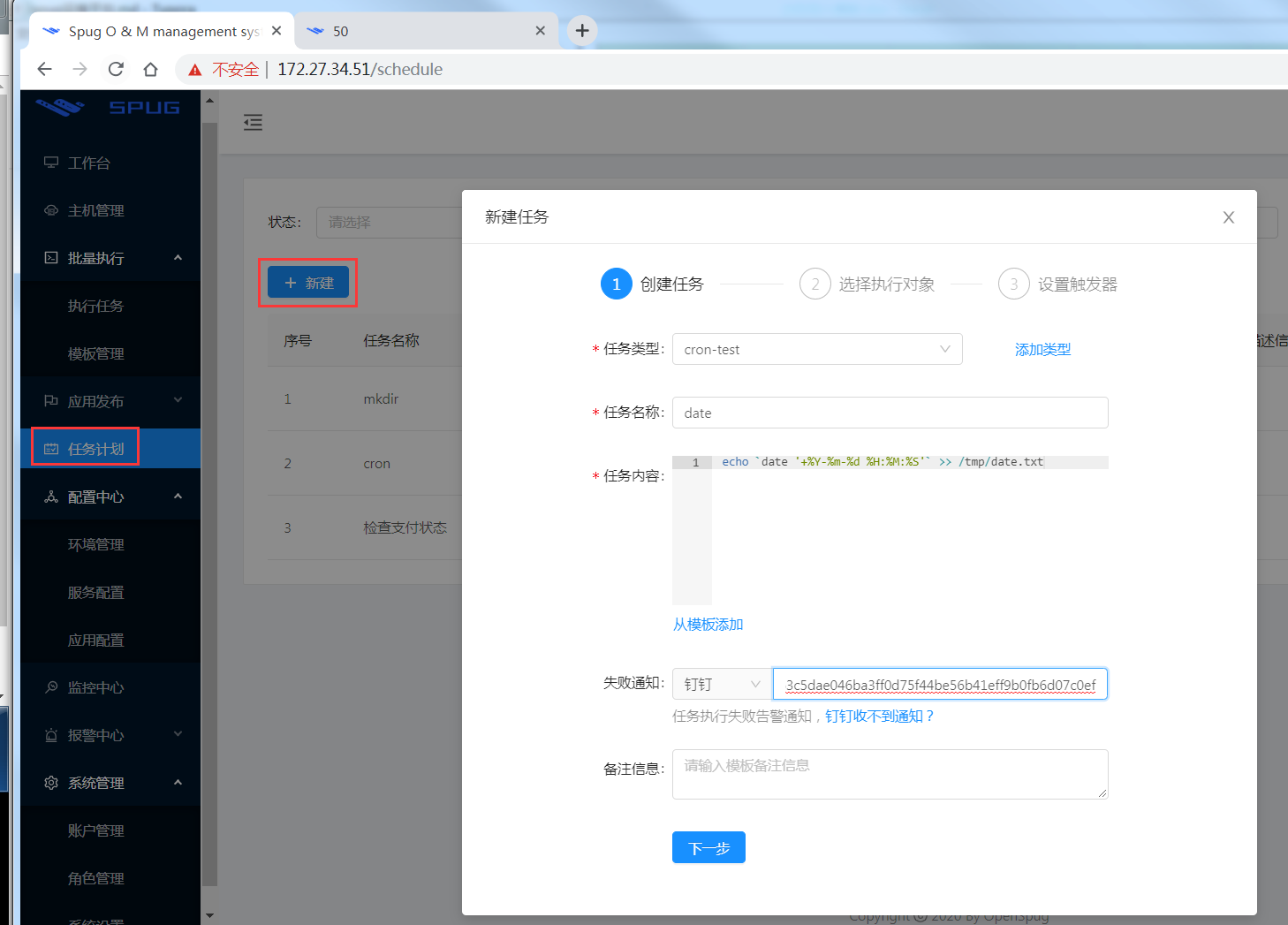Collapse the 系统管理 menu group
This screenshot has width=1288, height=925.
pos(110,783)
